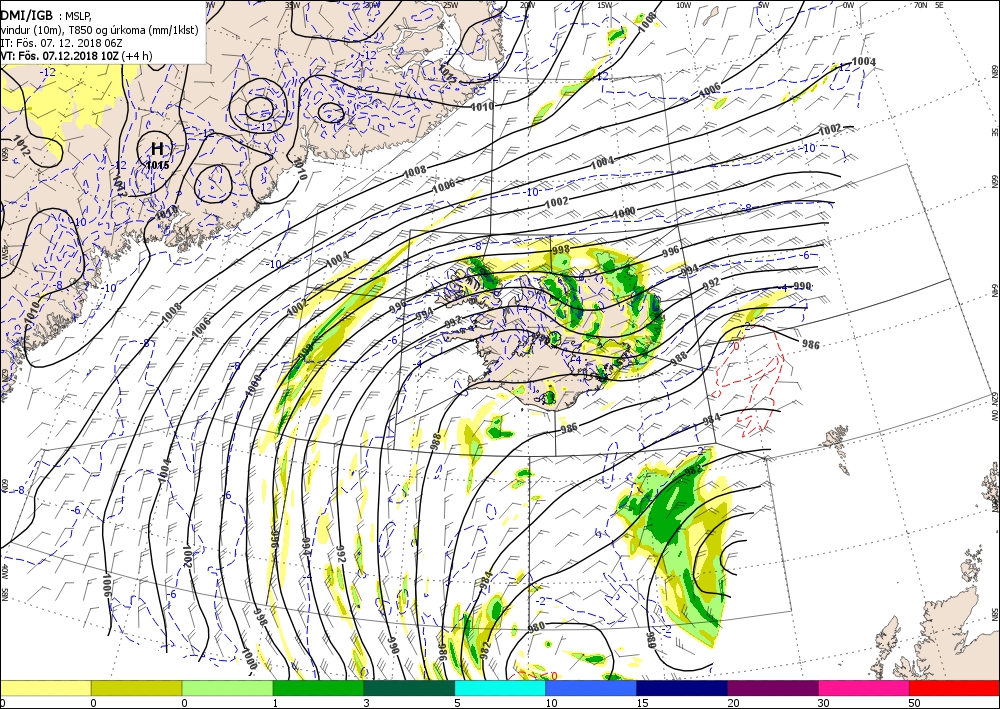
Task: Select the dark green legend swatch above value 3
Action: pos(409,687)
